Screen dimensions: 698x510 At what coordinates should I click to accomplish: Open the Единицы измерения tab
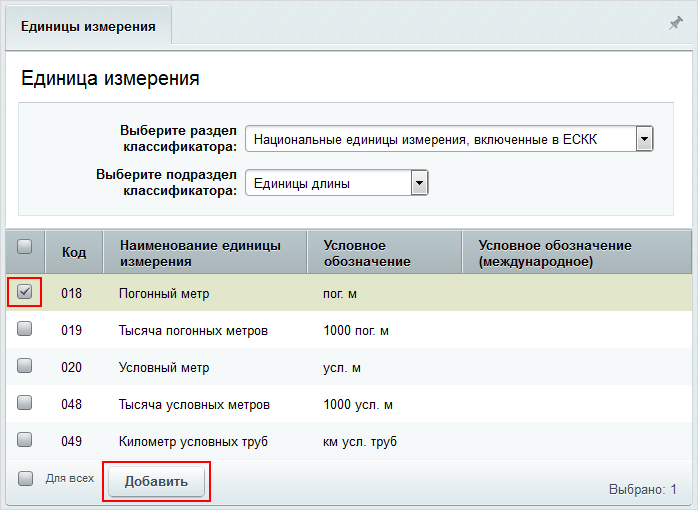pyautogui.click(x=88, y=25)
